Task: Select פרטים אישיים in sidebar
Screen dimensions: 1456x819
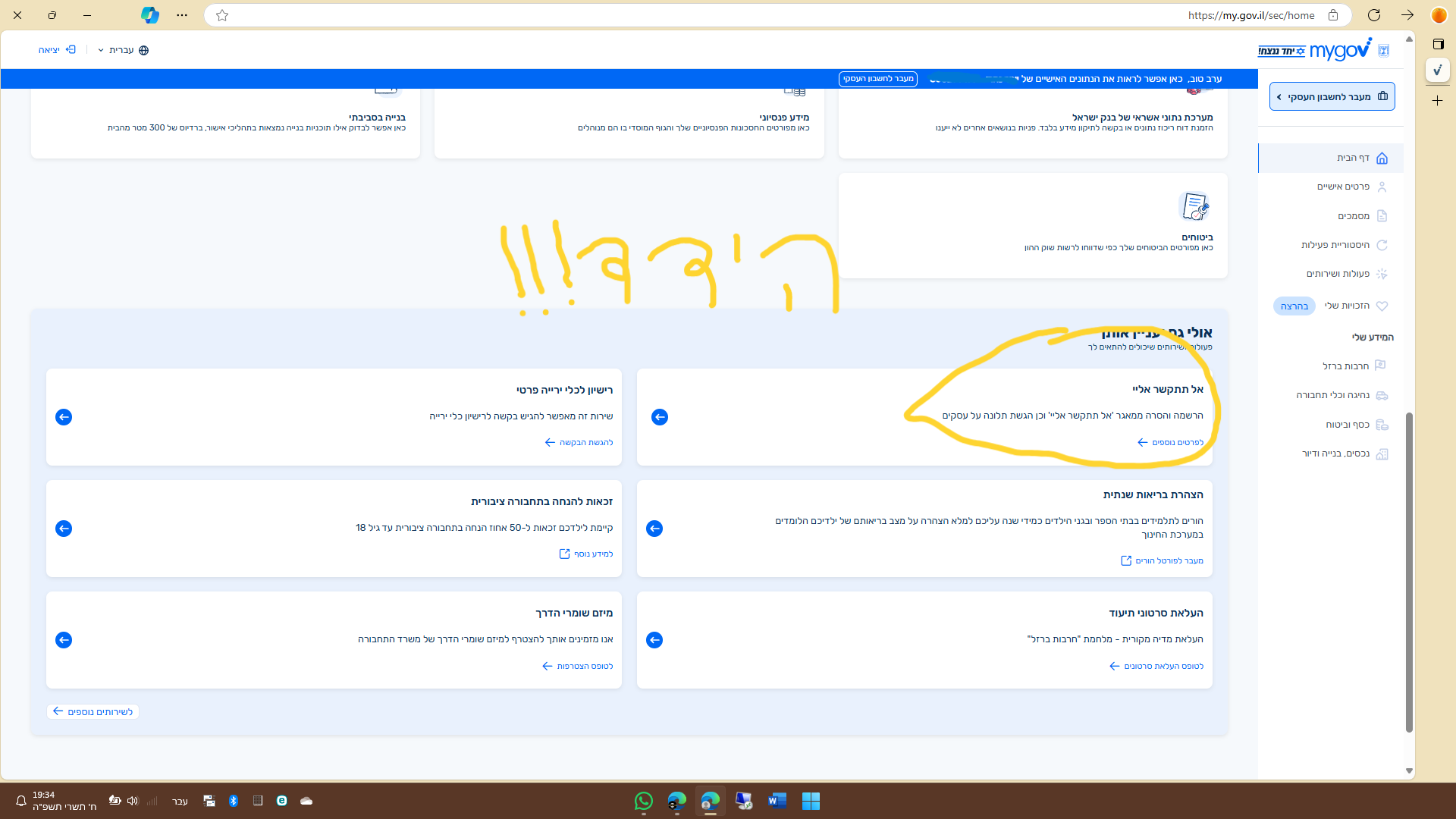Action: click(1343, 187)
